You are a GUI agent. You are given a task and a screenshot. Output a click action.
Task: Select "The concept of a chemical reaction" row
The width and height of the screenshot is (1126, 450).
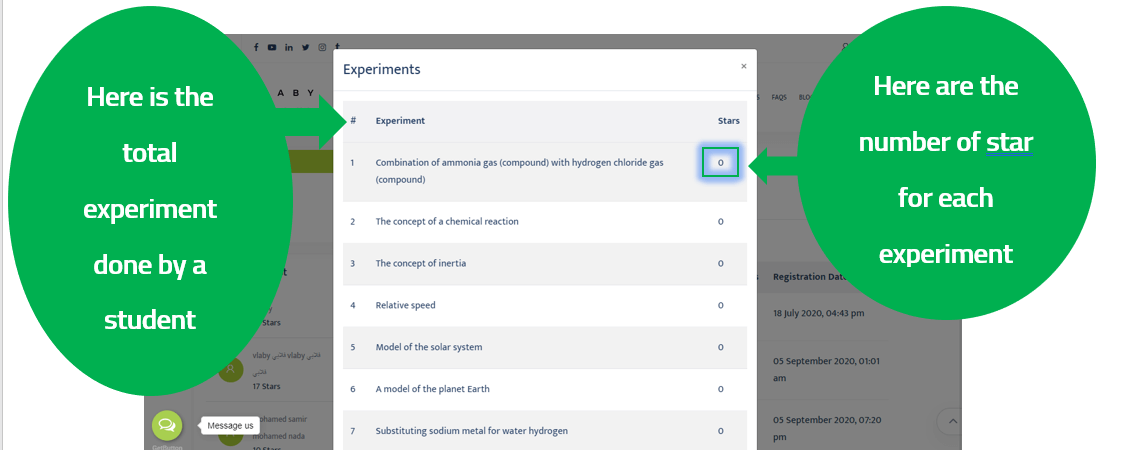tap(447, 222)
